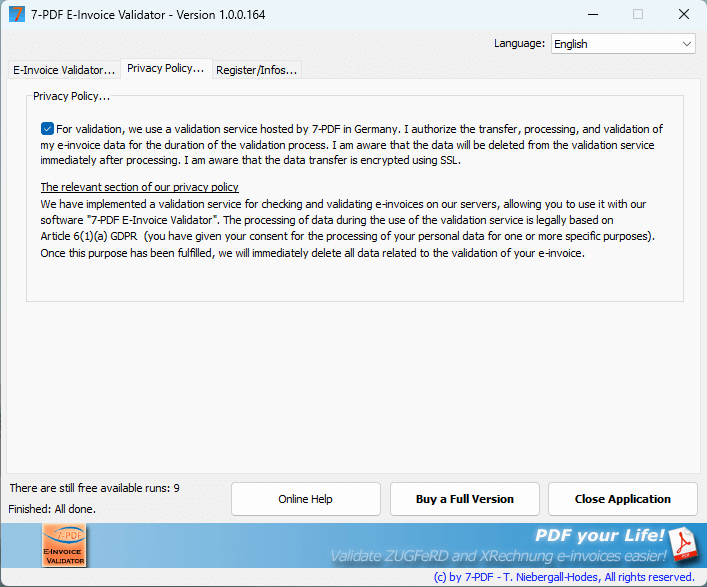The height and width of the screenshot is (587, 707).
Task: Click the 'PDF your Life!' banner slogan
Action: 599,535
